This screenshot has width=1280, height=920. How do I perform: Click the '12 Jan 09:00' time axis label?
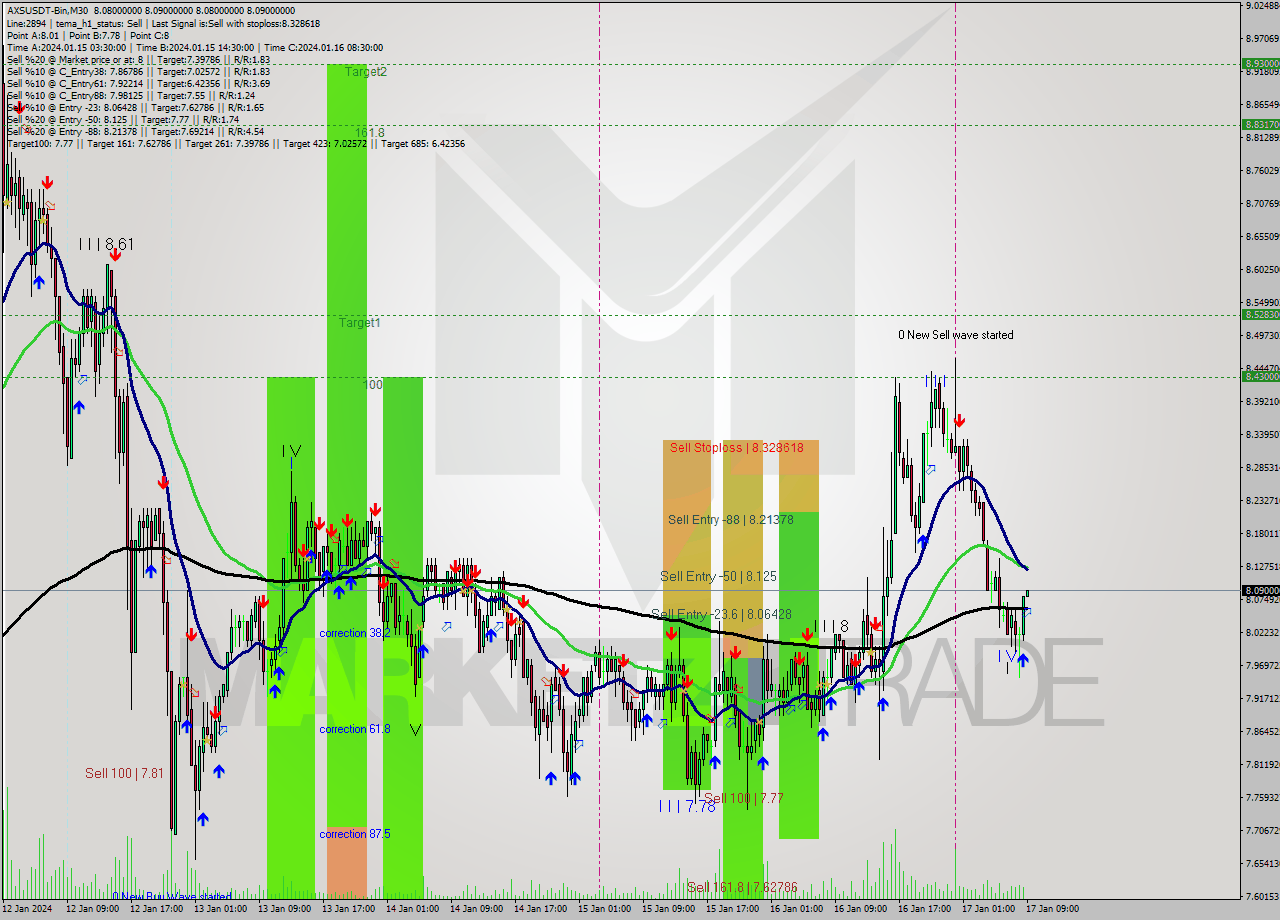(x=93, y=909)
